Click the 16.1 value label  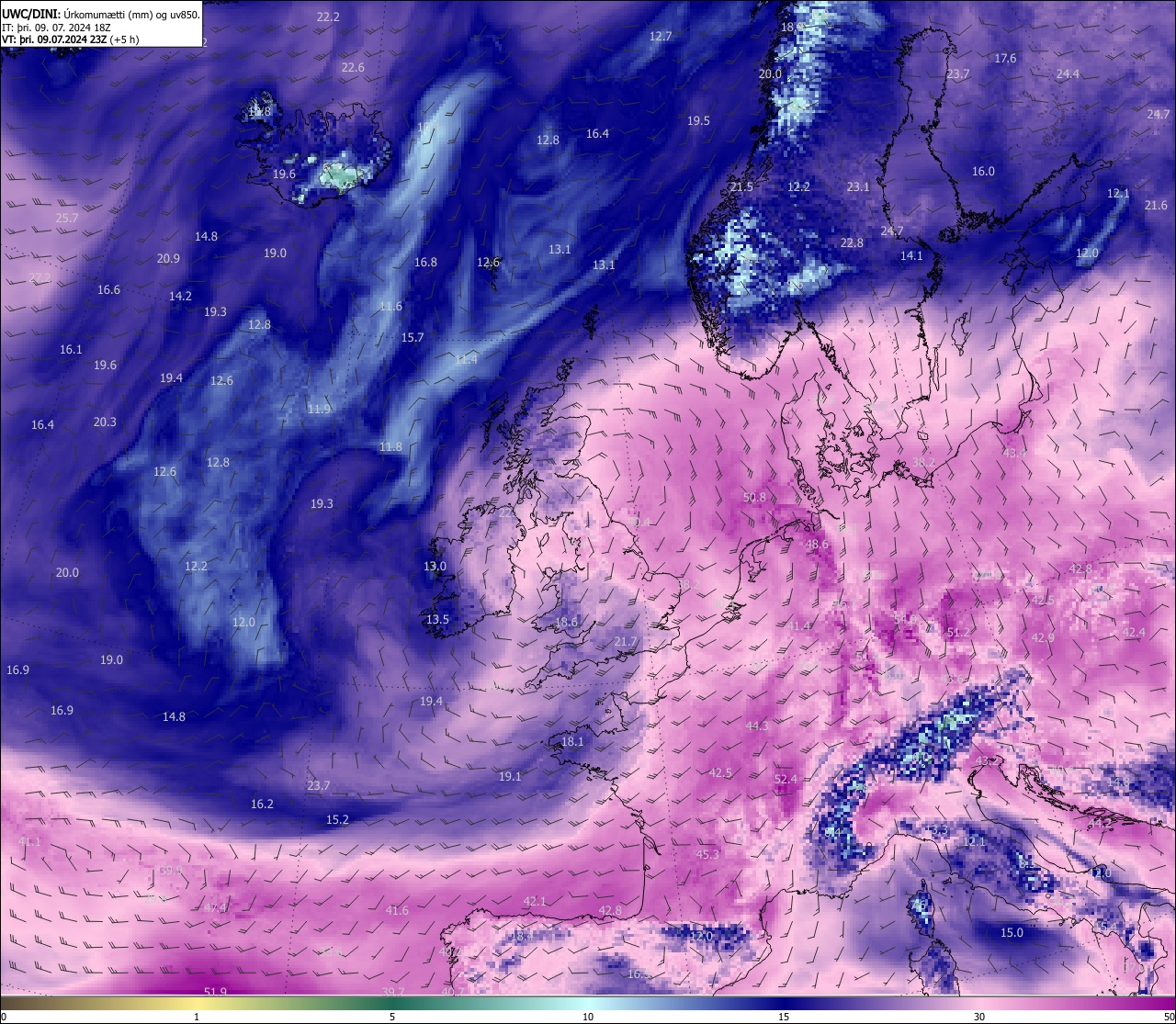pyautogui.click(x=71, y=349)
